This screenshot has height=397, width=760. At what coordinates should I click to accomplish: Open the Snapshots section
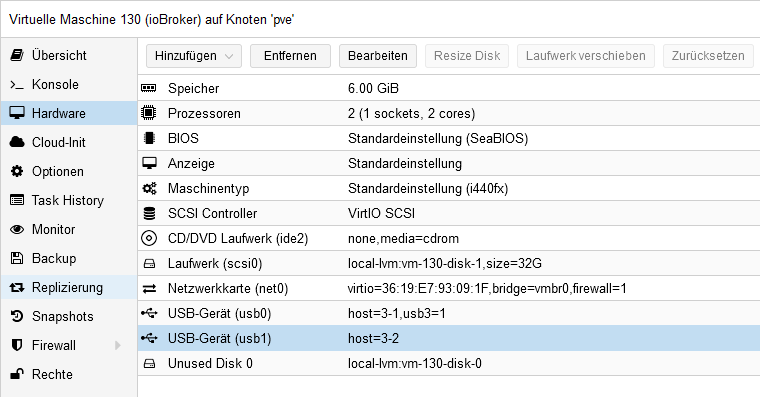[x=69, y=317]
